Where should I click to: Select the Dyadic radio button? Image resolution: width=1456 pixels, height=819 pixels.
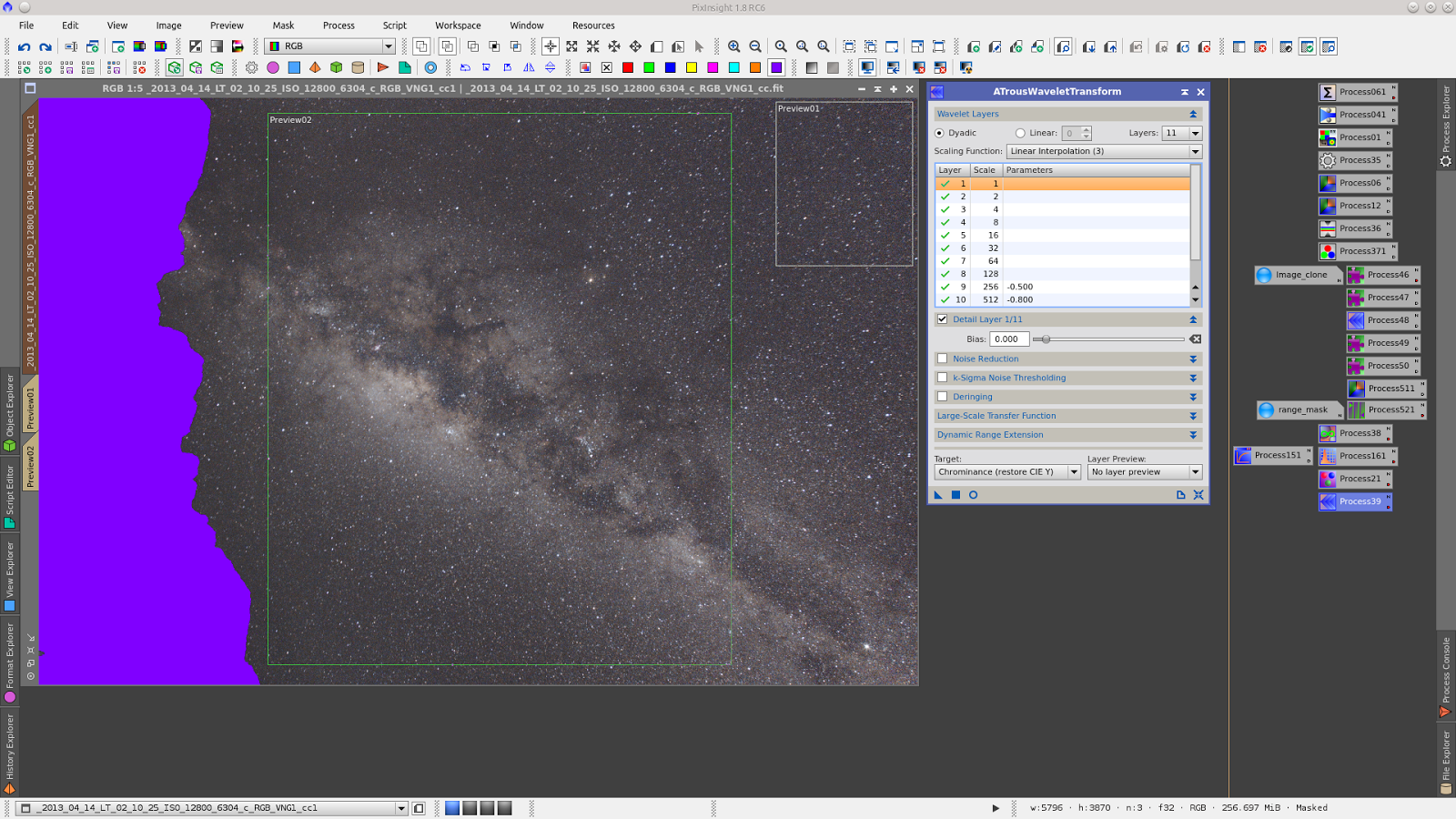coord(939,133)
